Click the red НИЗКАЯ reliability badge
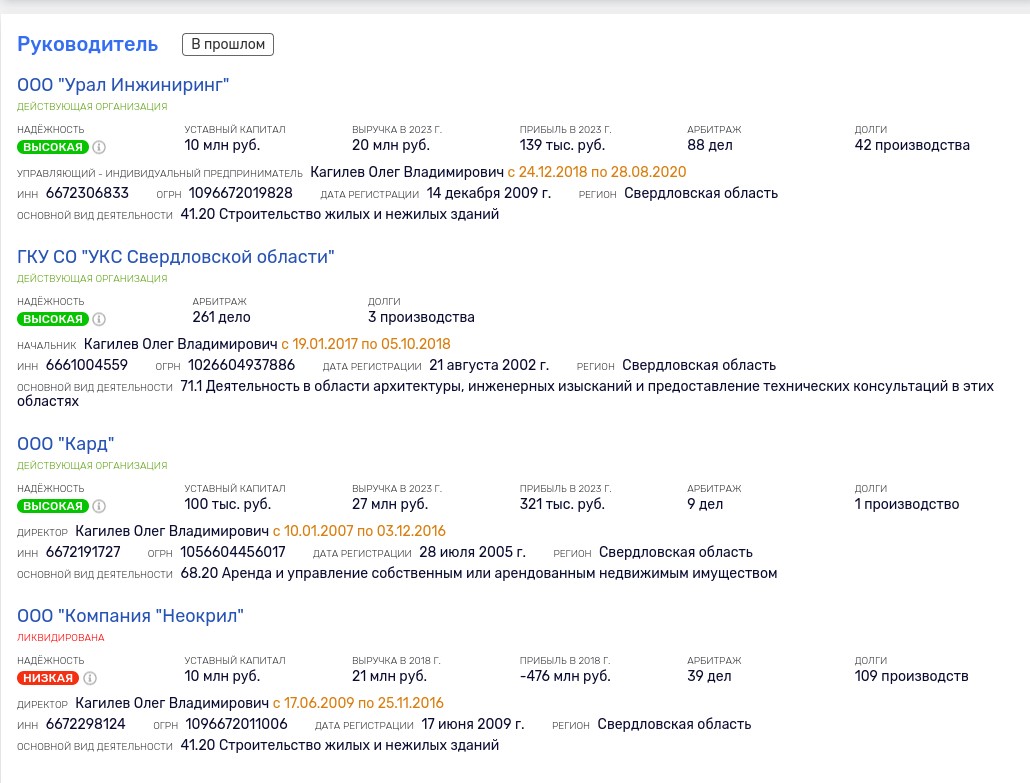Viewport: 1030px width, 783px height. pyautogui.click(x=48, y=678)
